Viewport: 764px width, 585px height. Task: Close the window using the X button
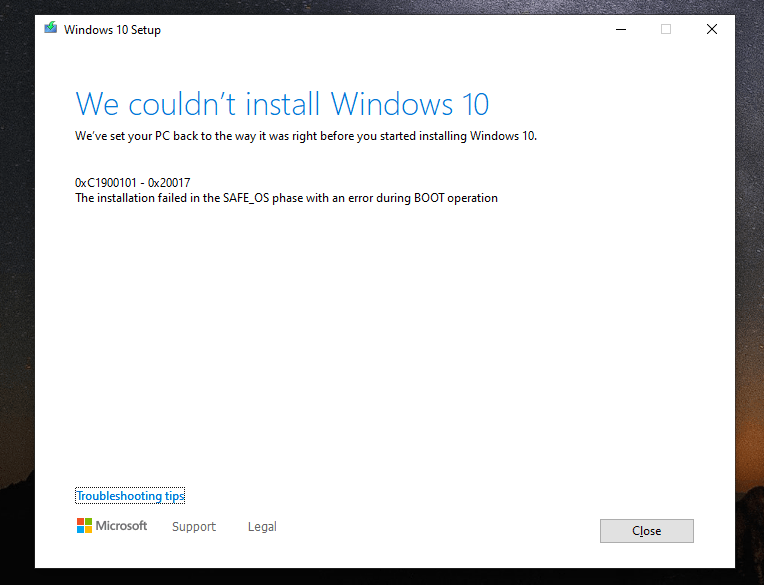pos(712,29)
